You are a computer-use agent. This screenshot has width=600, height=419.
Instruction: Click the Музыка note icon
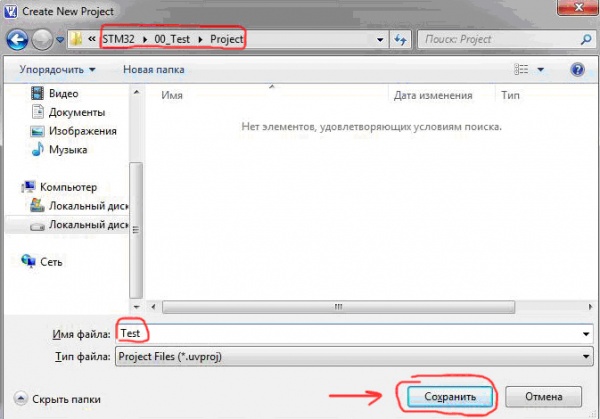click(x=37, y=149)
